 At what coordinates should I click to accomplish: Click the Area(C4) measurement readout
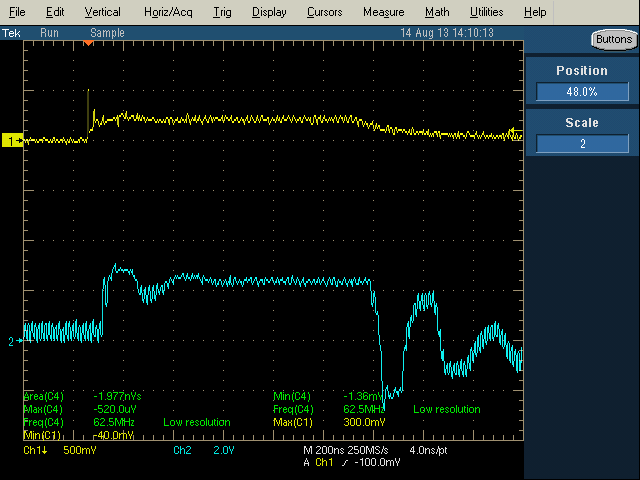tap(82, 396)
